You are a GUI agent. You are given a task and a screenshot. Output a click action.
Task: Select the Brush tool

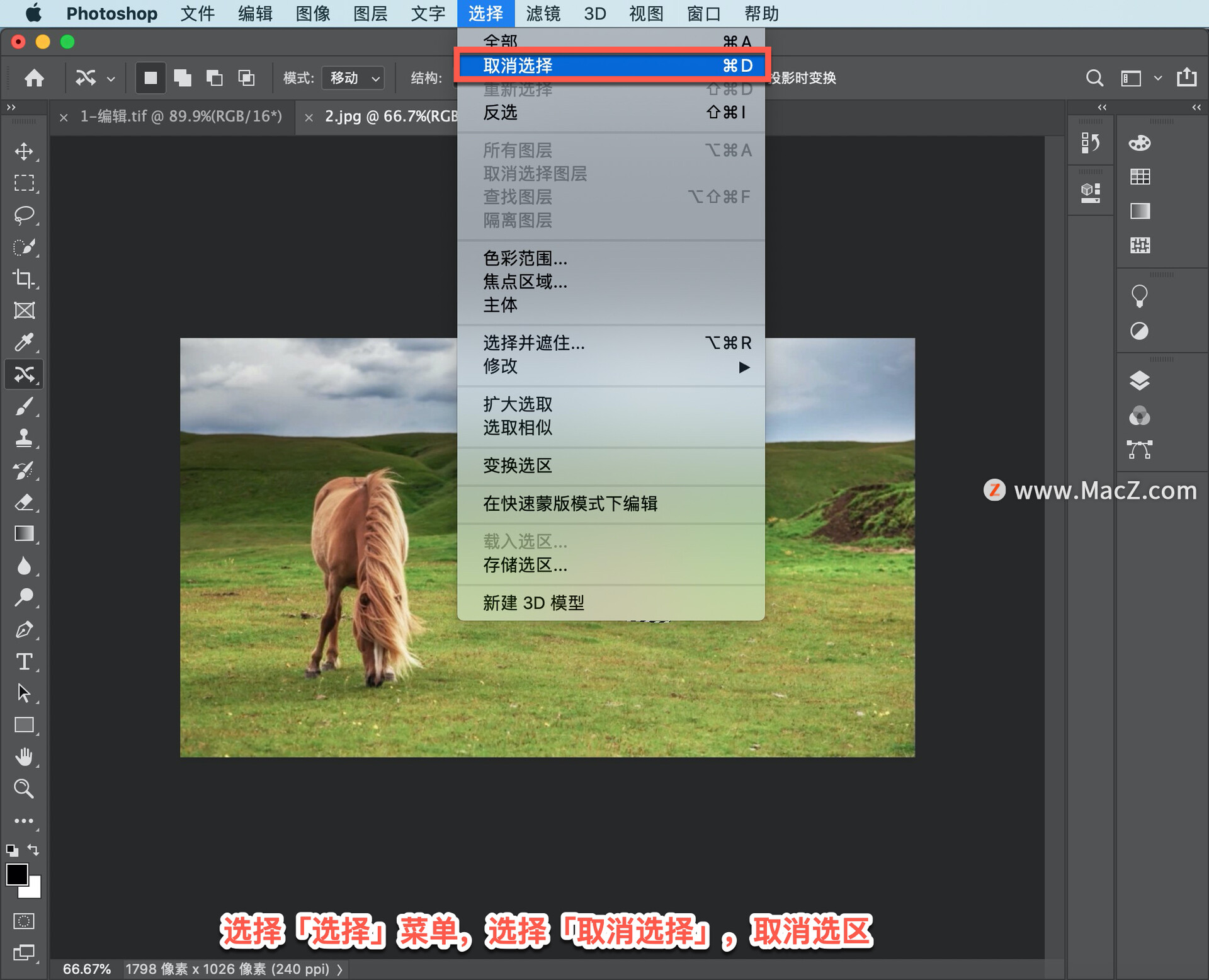click(24, 406)
